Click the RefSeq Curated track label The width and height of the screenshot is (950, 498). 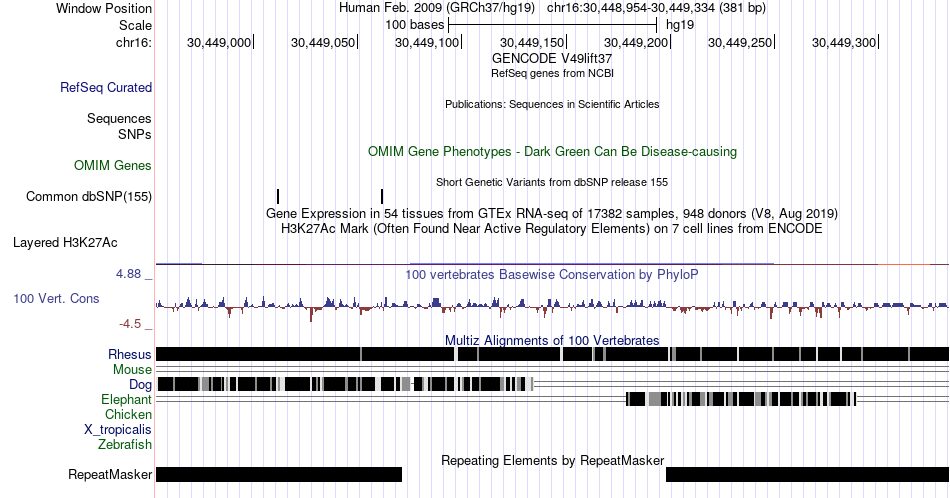105,87
